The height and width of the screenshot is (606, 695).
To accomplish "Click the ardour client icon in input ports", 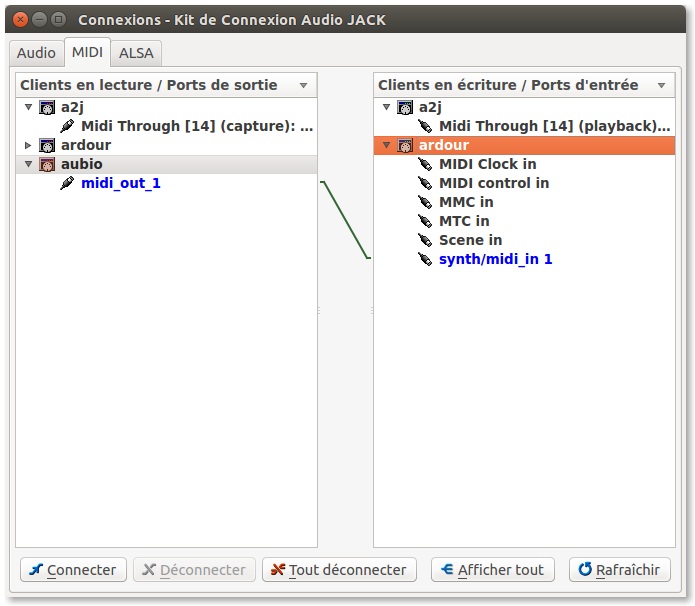I will (x=405, y=145).
